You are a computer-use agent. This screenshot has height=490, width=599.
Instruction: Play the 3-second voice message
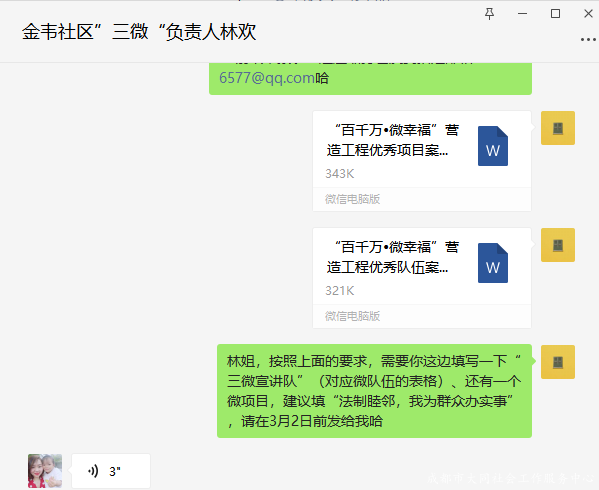111,471
